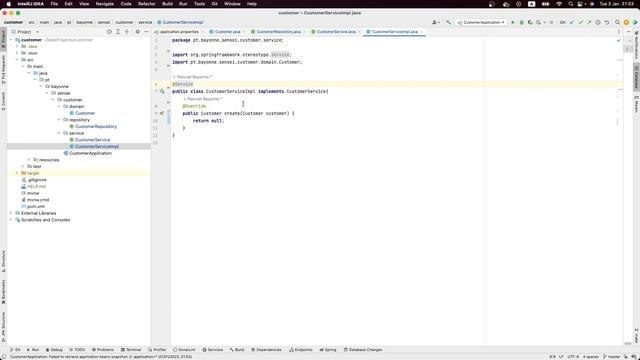Hide the Project panel with minus icon
Viewport: 640px width, 360px height.
(x=146, y=32)
